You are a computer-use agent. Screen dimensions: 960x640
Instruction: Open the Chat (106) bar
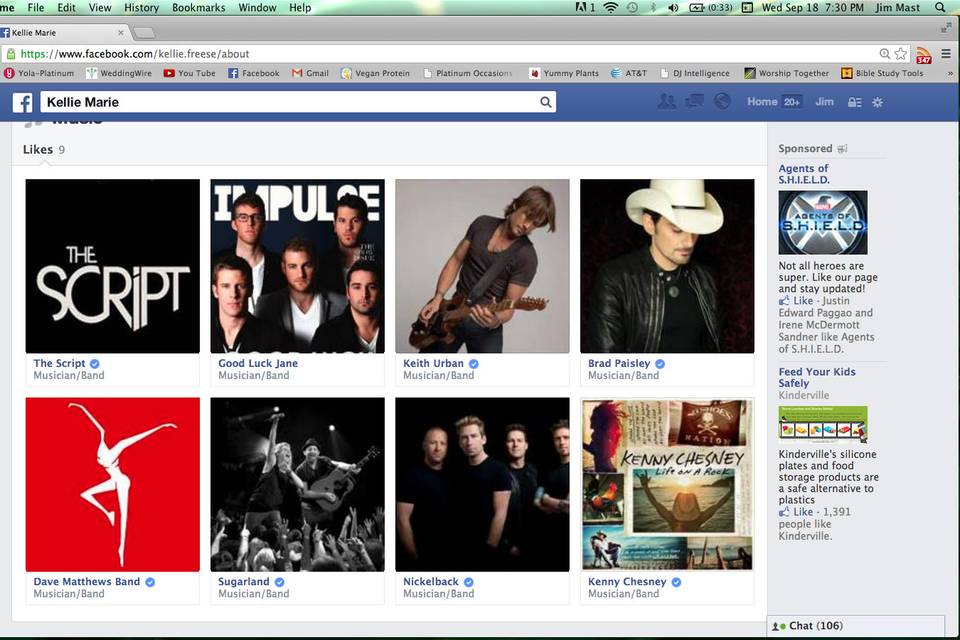pos(855,626)
